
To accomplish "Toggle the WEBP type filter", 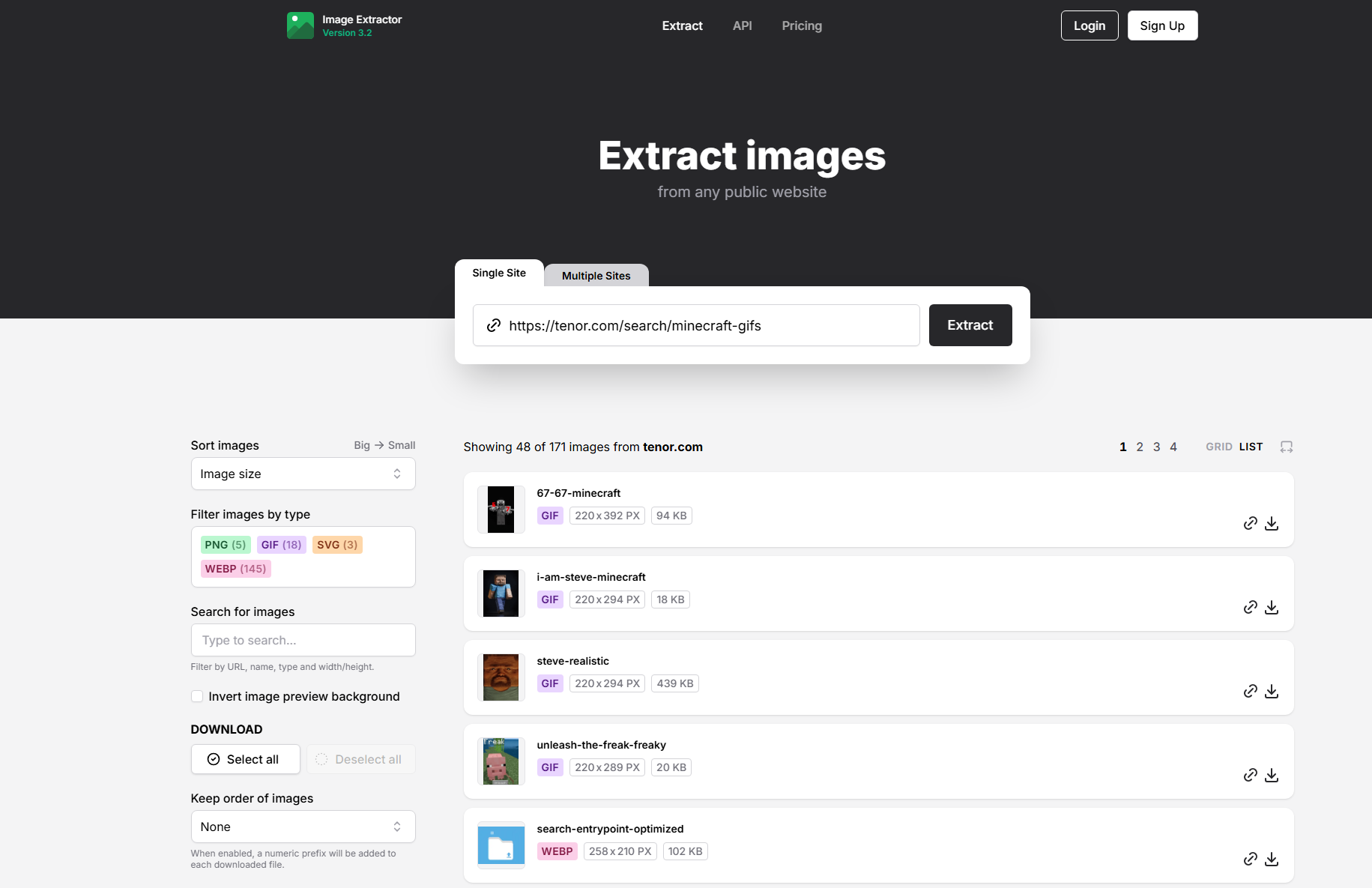I will [x=235, y=569].
